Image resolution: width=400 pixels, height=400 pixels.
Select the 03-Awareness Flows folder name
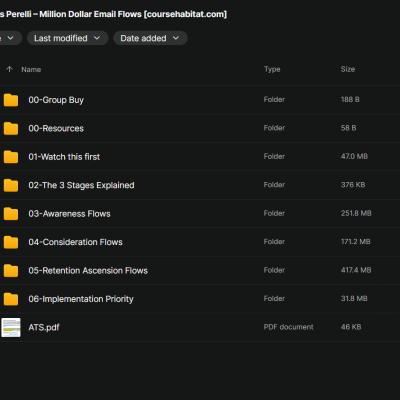[69, 214]
